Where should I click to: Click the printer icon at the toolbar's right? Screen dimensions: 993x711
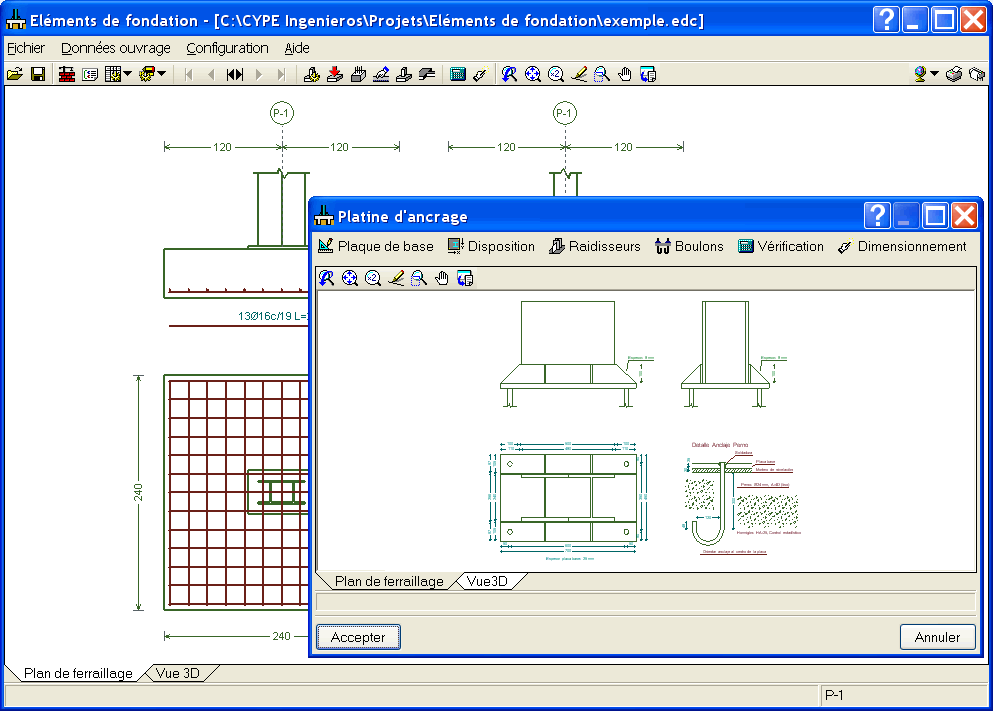[954, 74]
